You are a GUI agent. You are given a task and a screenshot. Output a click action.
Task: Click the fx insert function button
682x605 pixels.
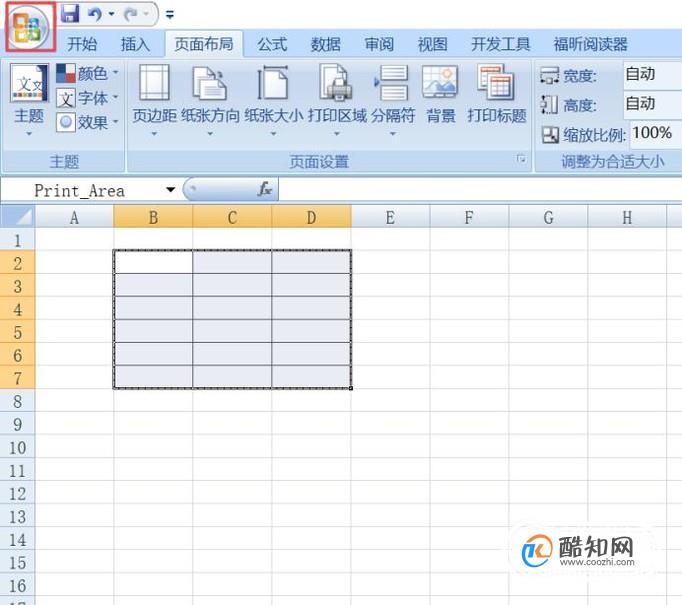click(264, 190)
